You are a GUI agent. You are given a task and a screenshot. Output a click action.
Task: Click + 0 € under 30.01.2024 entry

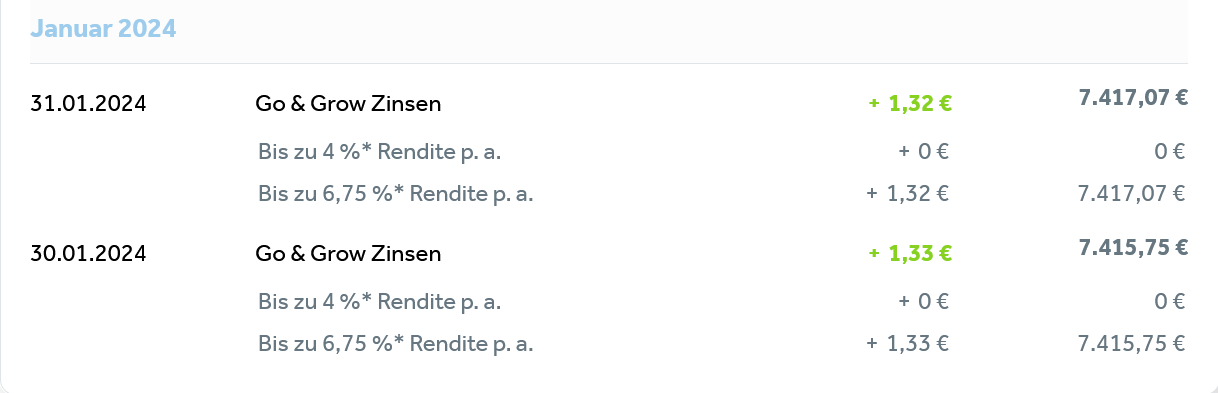[x=924, y=301]
